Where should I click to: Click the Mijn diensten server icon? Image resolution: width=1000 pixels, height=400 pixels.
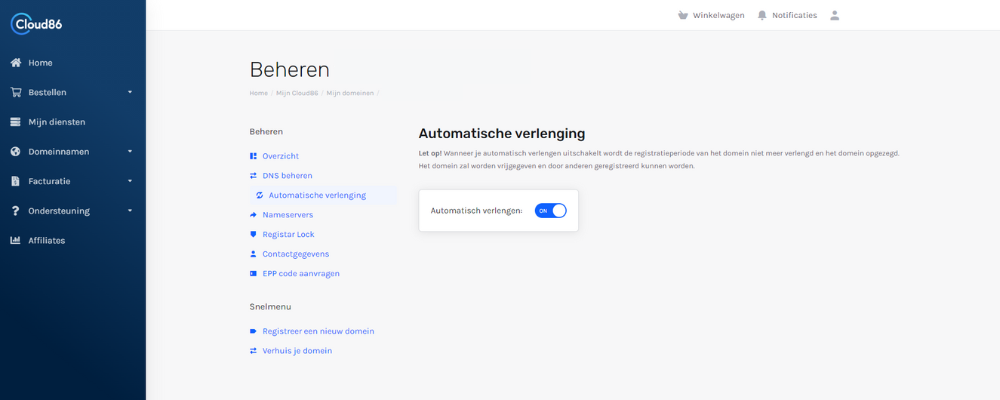coord(15,122)
